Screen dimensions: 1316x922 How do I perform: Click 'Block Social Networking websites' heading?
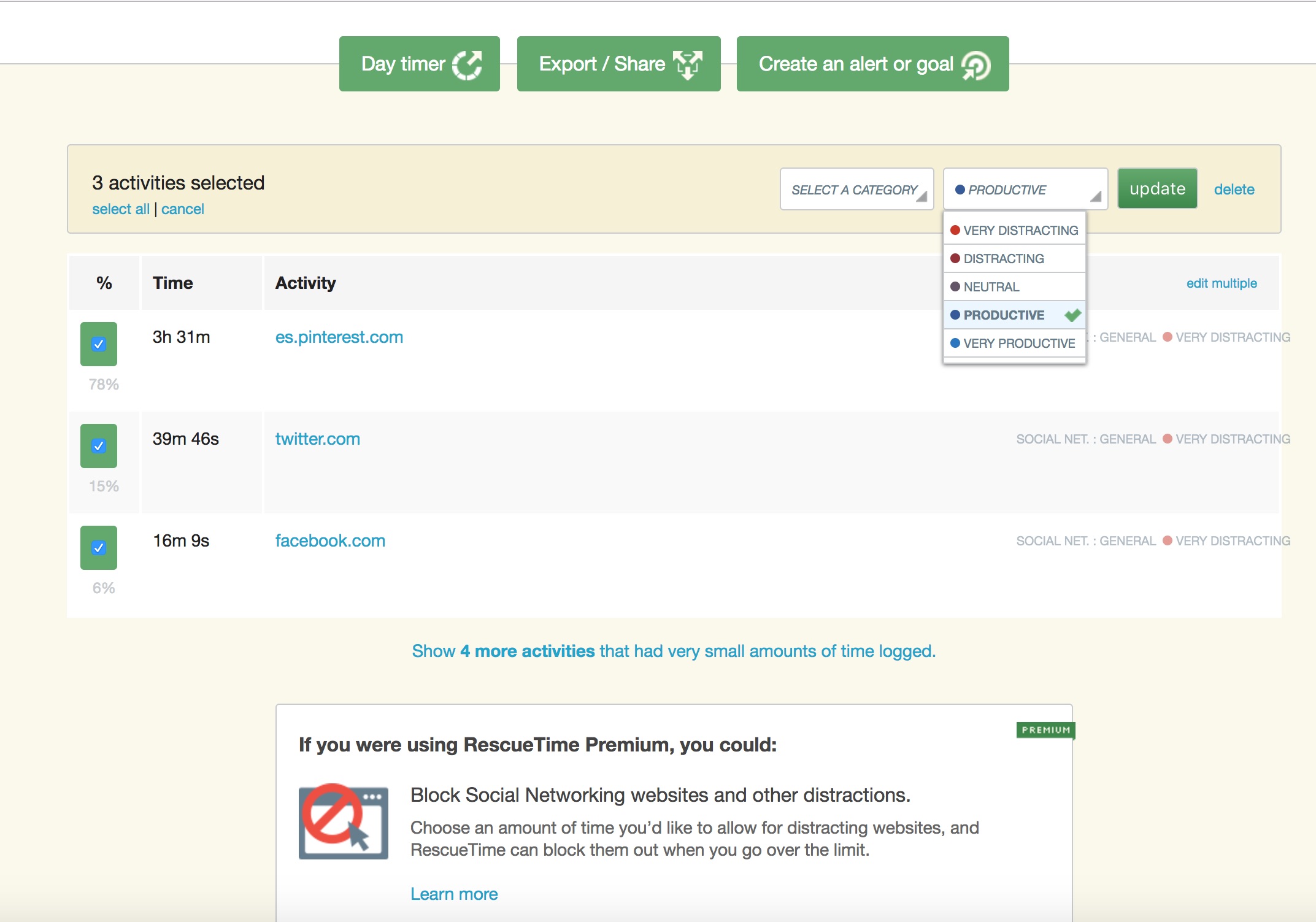[x=660, y=795]
